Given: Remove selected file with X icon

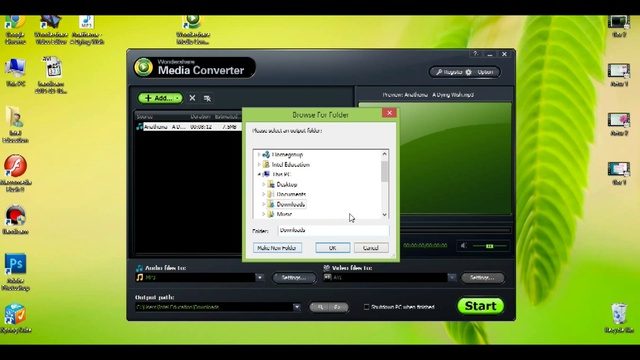Looking at the screenshot, I should (x=192, y=98).
